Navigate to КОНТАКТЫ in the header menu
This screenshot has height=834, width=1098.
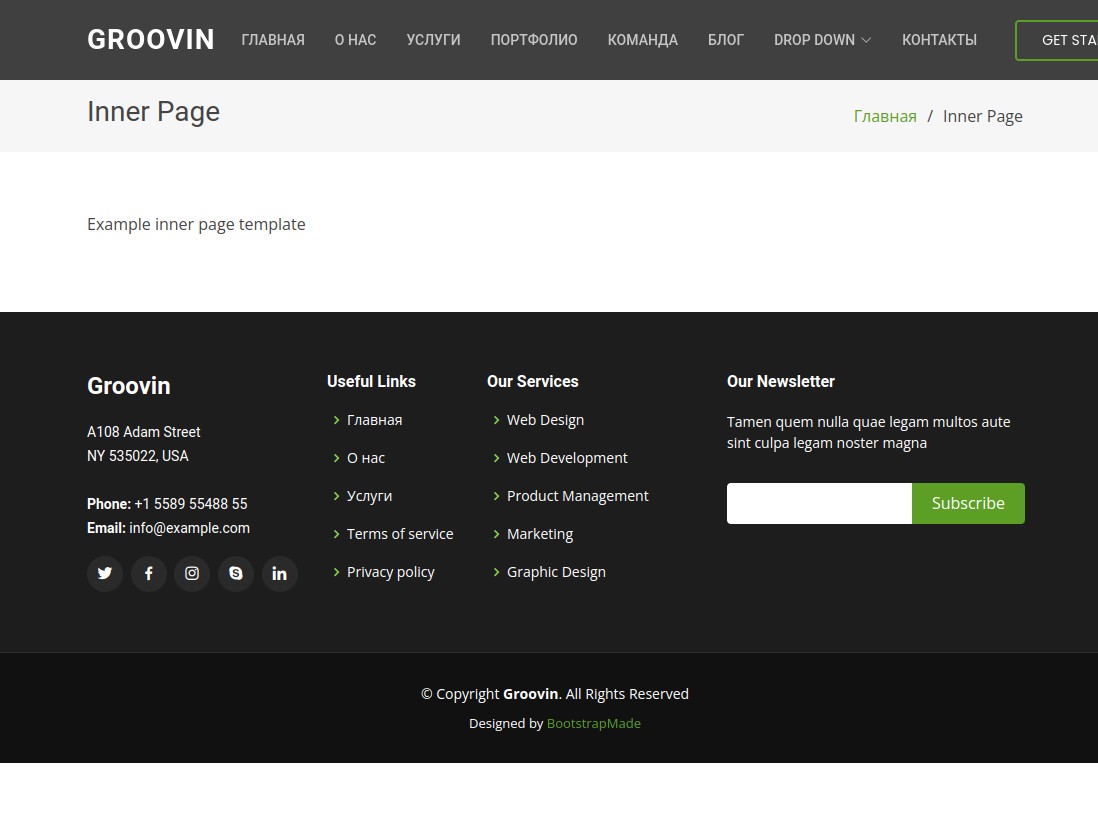click(x=939, y=40)
